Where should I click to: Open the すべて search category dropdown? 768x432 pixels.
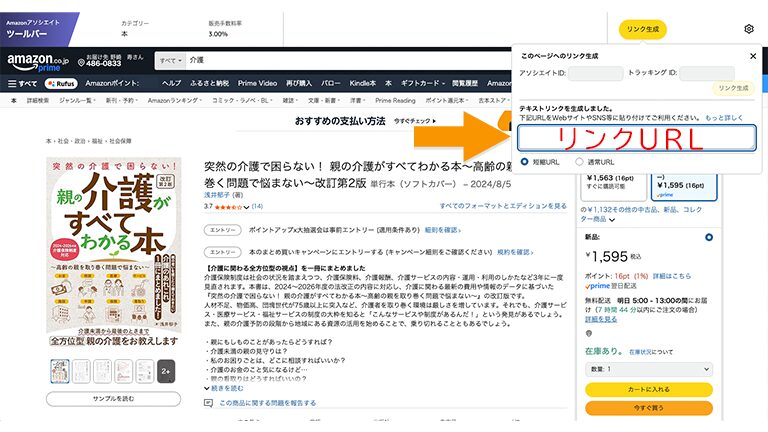pyautogui.click(x=170, y=60)
